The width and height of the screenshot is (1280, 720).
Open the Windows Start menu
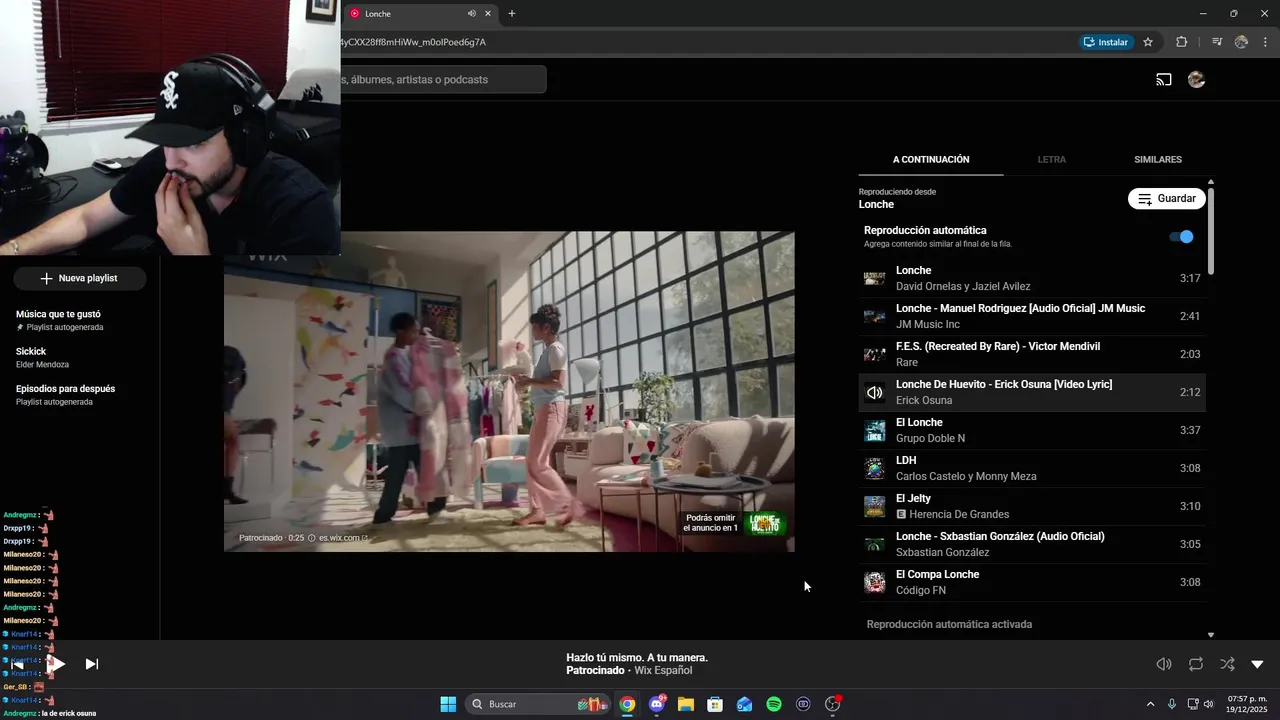click(x=448, y=704)
